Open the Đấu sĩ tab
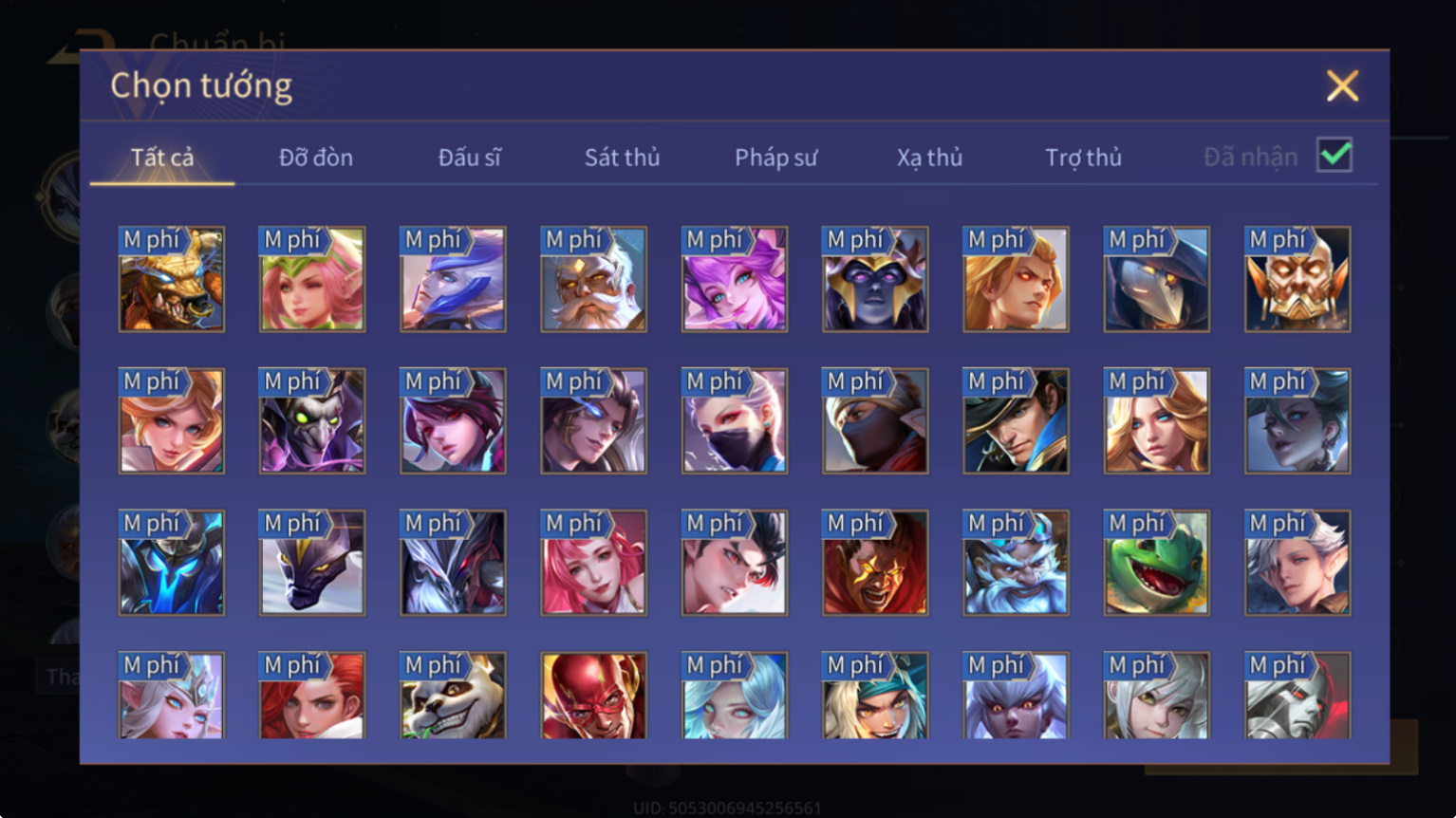Viewport: 1456px width, 818px height. [470, 158]
